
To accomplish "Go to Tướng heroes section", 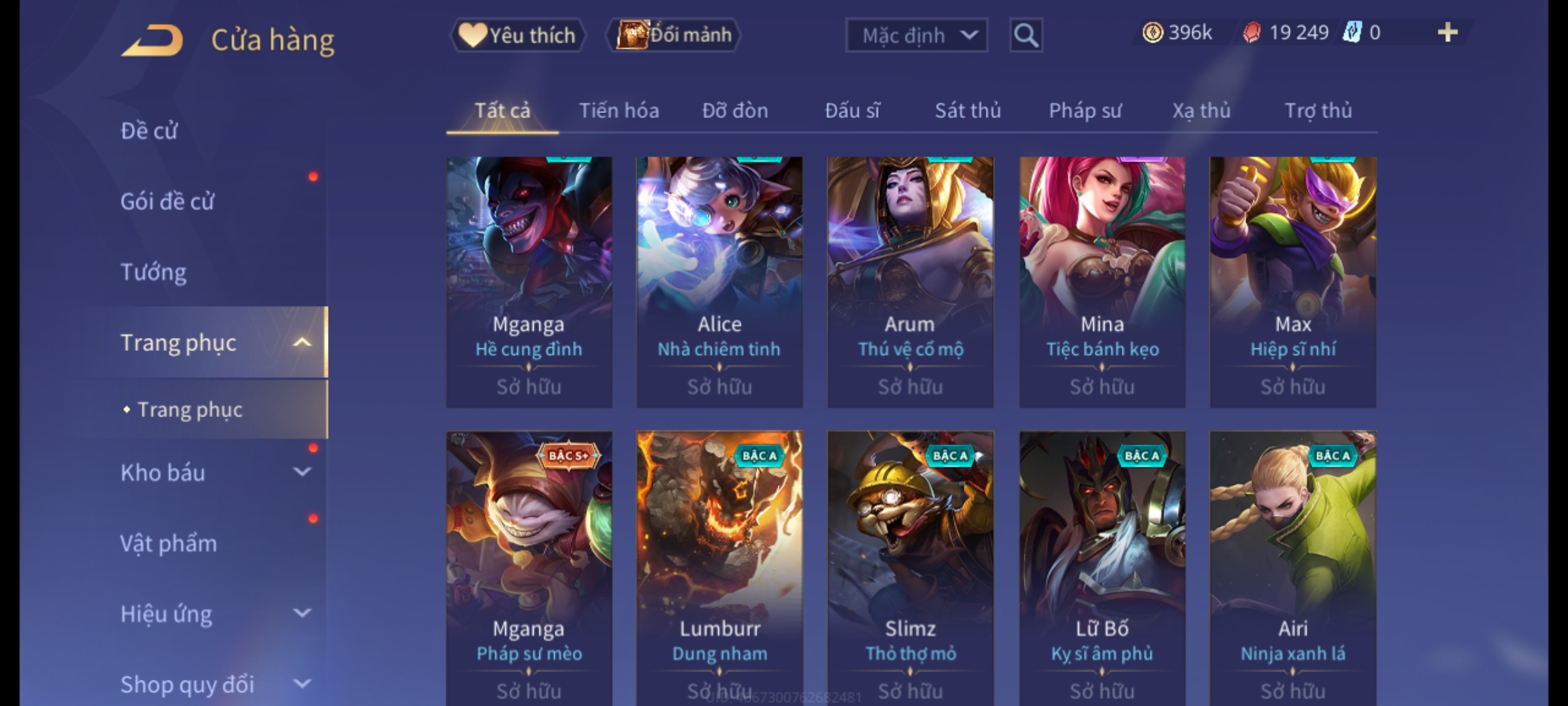I will tap(153, 272).
